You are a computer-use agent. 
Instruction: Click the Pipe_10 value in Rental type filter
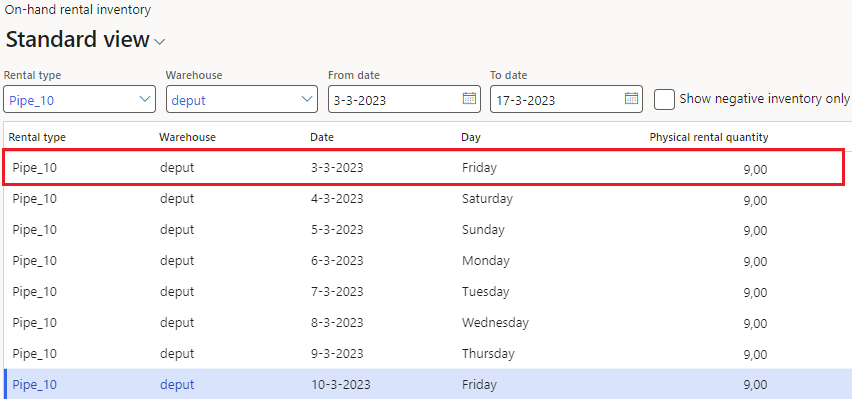click(x=32, y=100)
